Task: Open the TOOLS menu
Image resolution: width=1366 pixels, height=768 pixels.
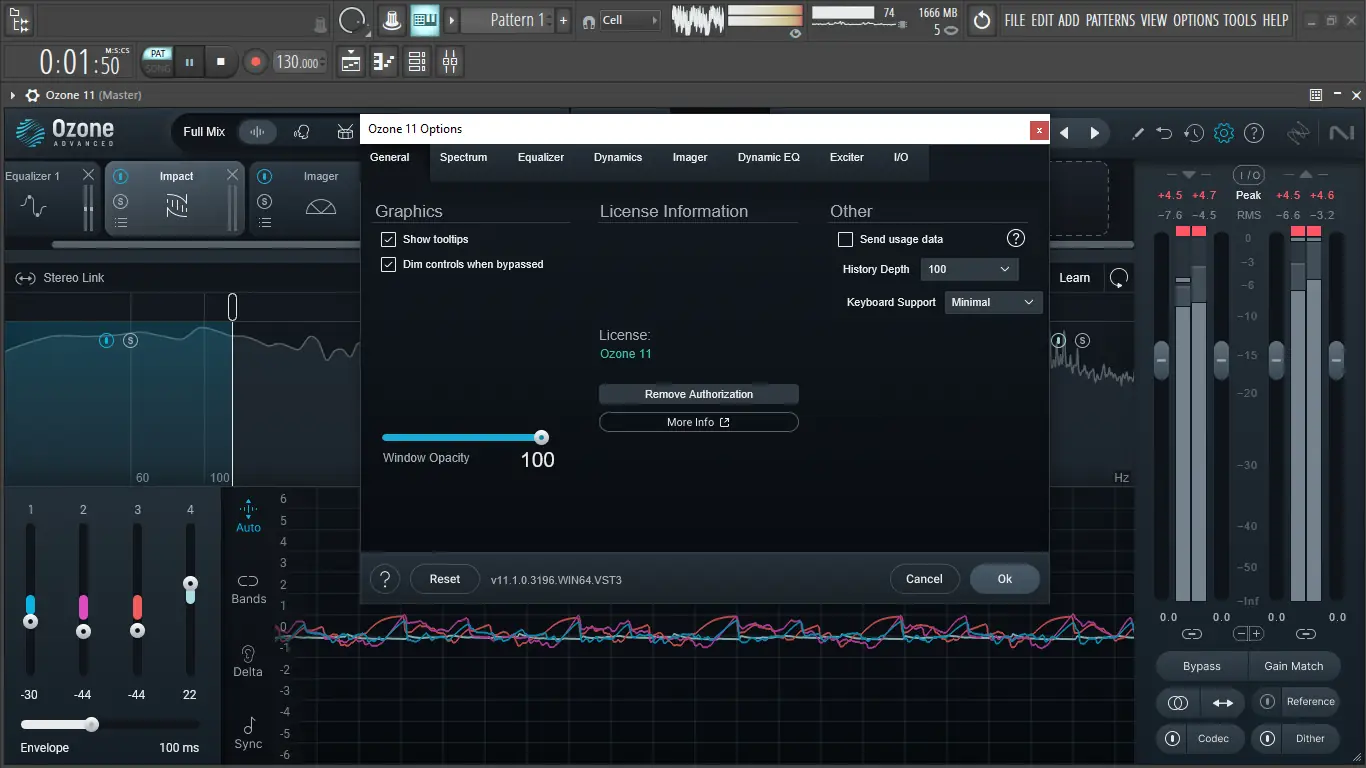Action: pos(1240,20)
